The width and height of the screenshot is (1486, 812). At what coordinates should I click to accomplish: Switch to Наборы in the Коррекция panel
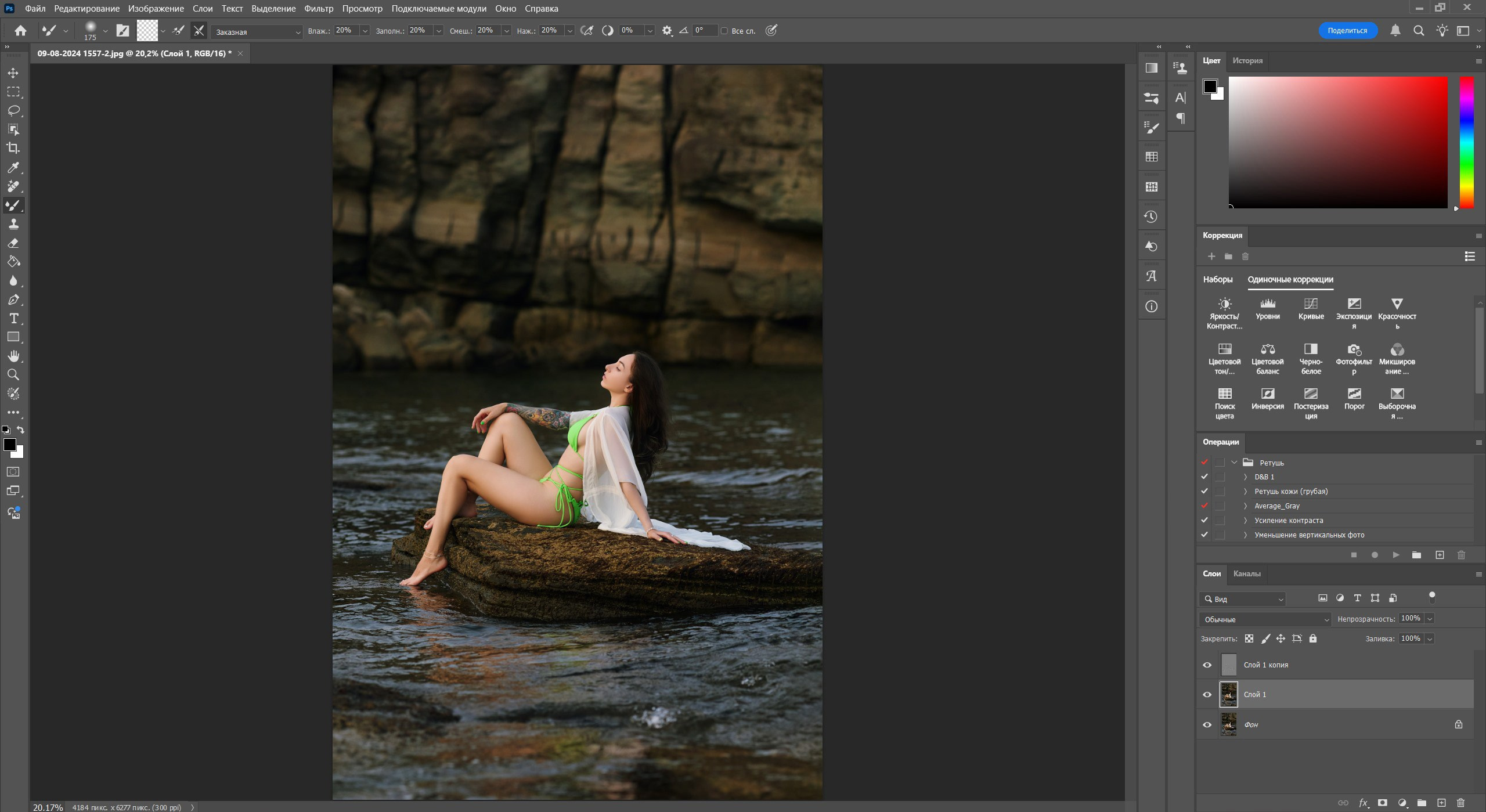click(x=1217, y=279)
